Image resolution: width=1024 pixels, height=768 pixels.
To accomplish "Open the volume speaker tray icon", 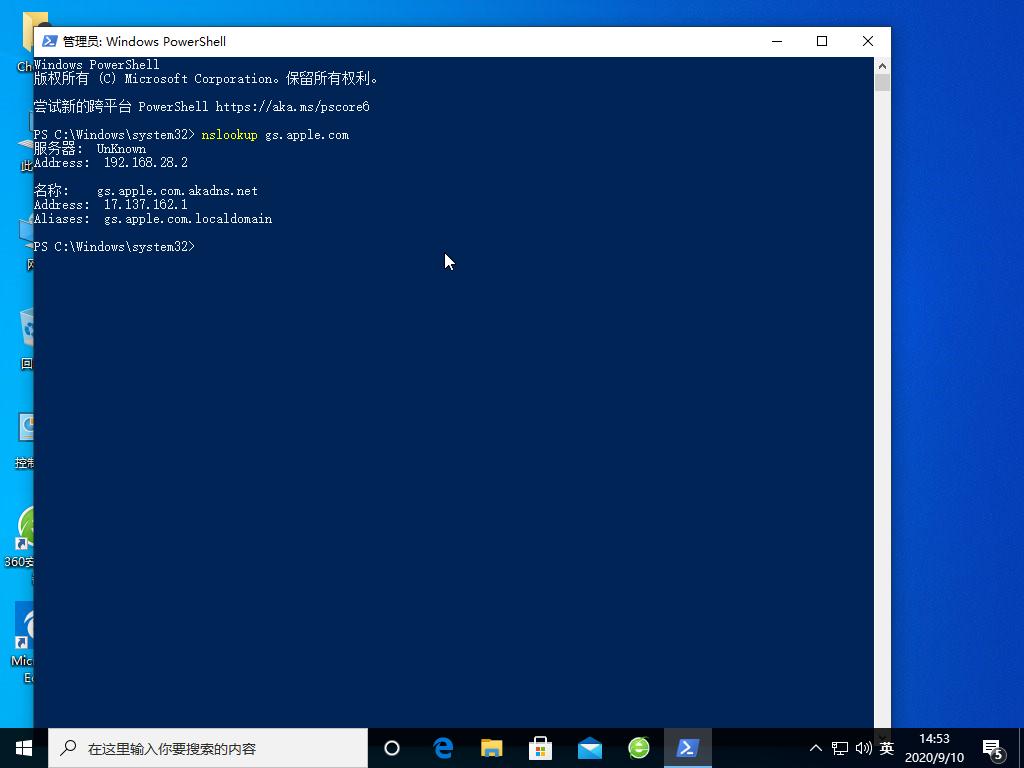I will click(x=863, y=748).
